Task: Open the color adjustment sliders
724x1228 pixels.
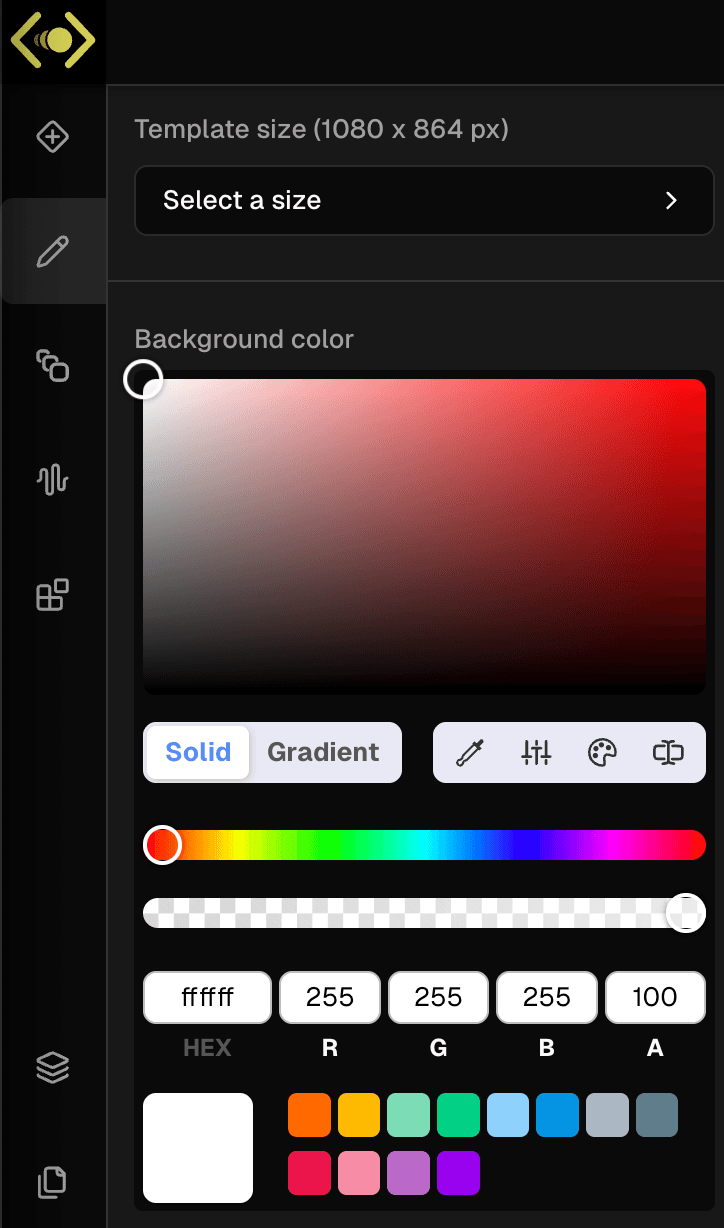Action: (x=536, y=753)
